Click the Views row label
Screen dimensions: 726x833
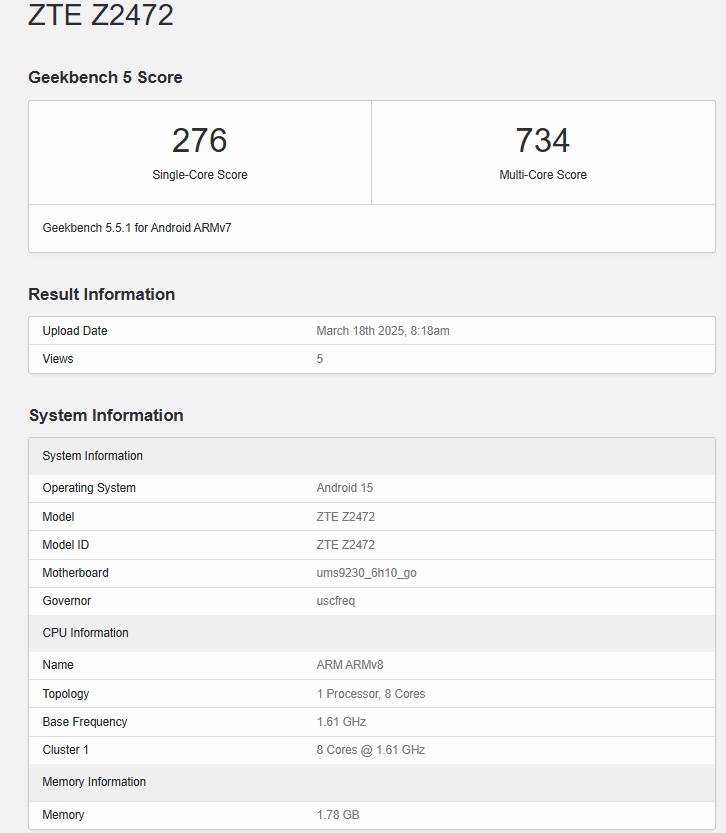click(x=58, y=359)
